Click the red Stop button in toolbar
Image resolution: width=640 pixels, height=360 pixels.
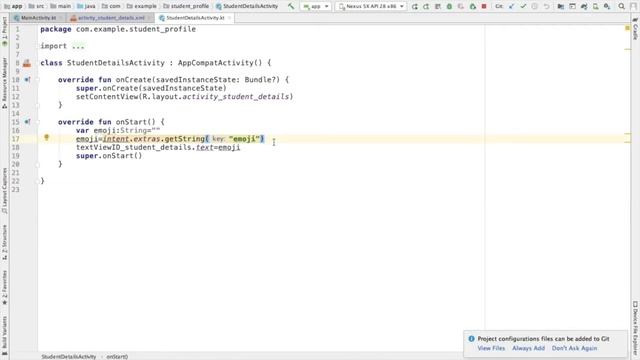[484, 7]
